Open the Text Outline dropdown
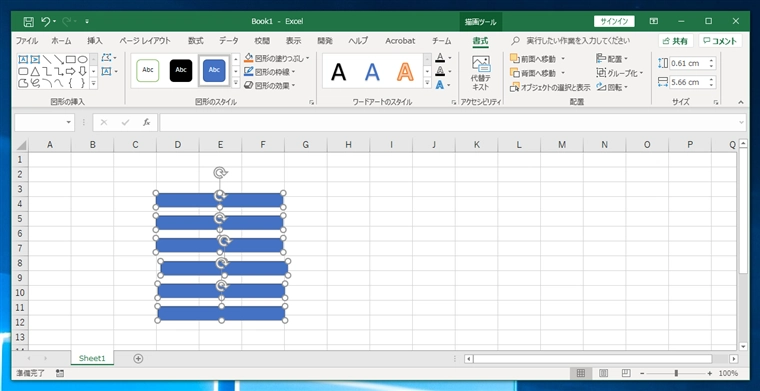This screenshot has height=391, width=760. [450, 71]
